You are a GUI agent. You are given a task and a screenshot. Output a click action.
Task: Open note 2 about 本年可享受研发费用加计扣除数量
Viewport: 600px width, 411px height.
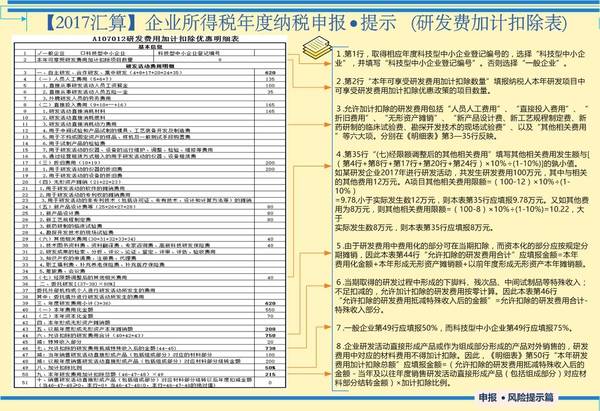(460, 86)
